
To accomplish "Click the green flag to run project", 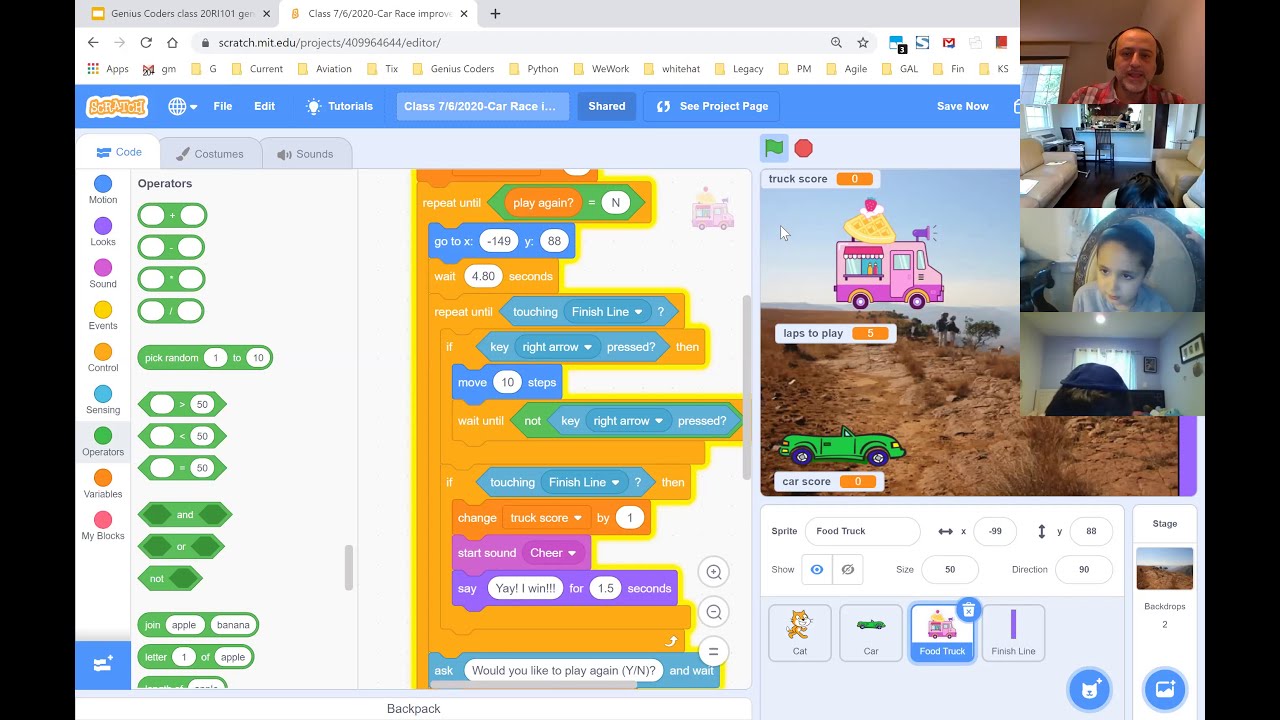I will click(774, 148).
